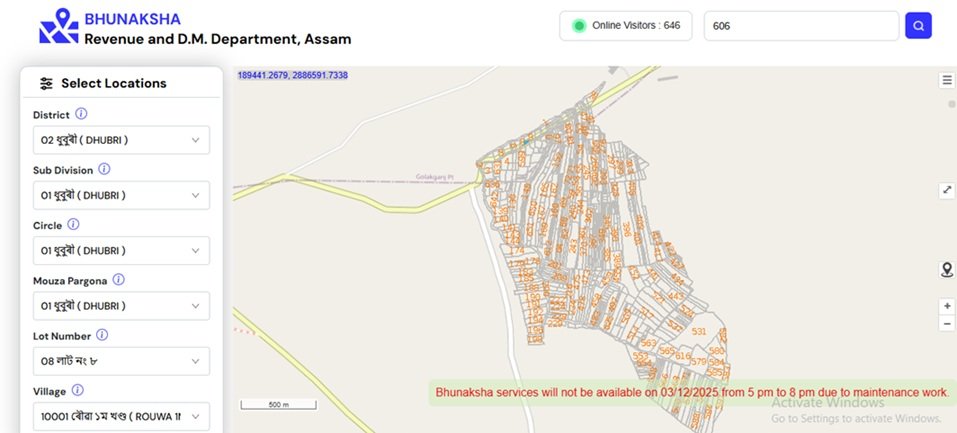Viewport: 957px width, 433px height.
Task: Click the maintenance notice banner
Action: click(x=692, y=392)
